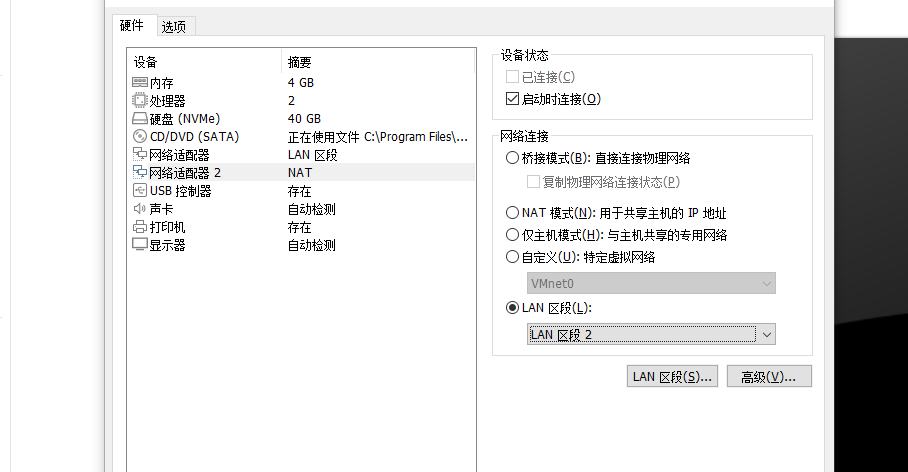The width and height of the screenshot is (908, 472).
Task: Click the LAN 区段(S)... button
Action: click(672, 376)
